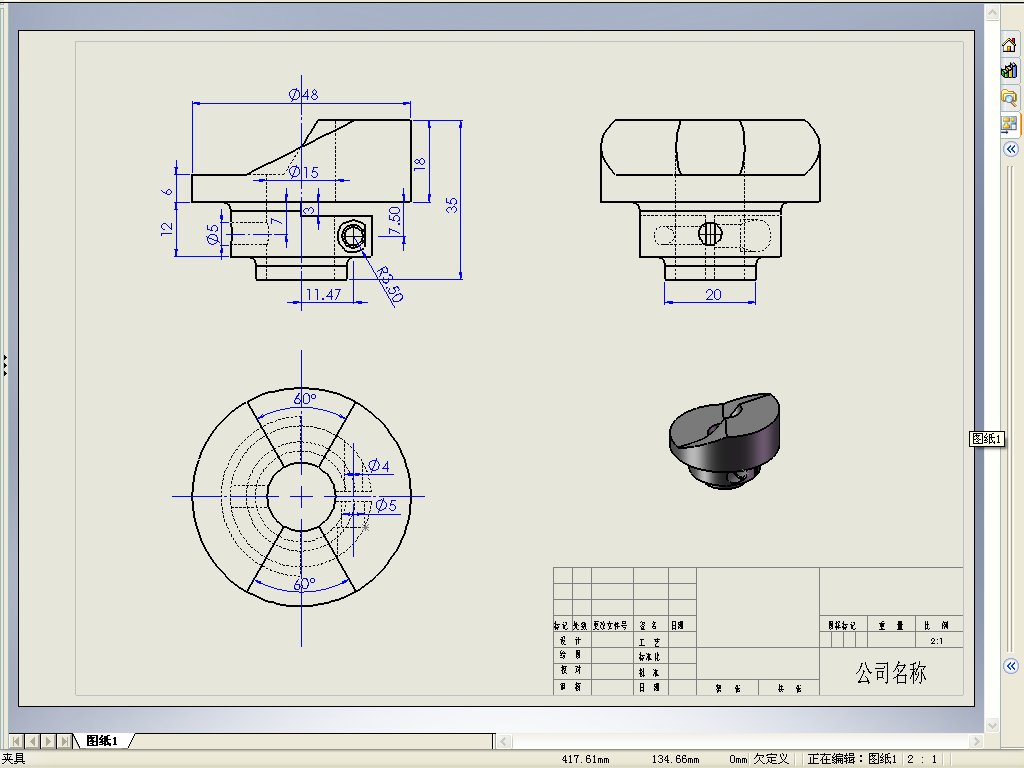Click vertical scrollbar down arrow

992,725
